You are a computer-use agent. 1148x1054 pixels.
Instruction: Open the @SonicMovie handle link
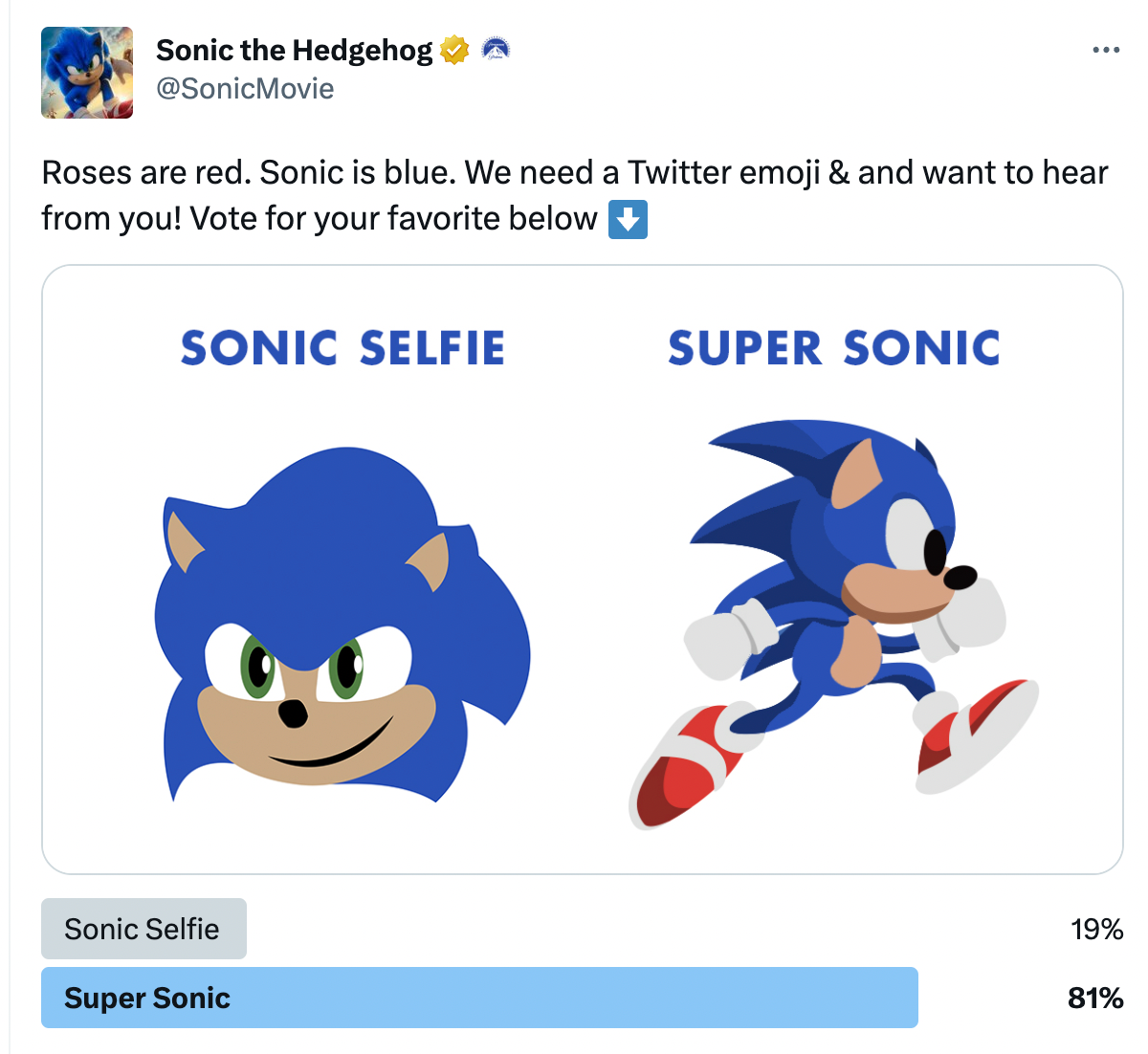(245, 89)
